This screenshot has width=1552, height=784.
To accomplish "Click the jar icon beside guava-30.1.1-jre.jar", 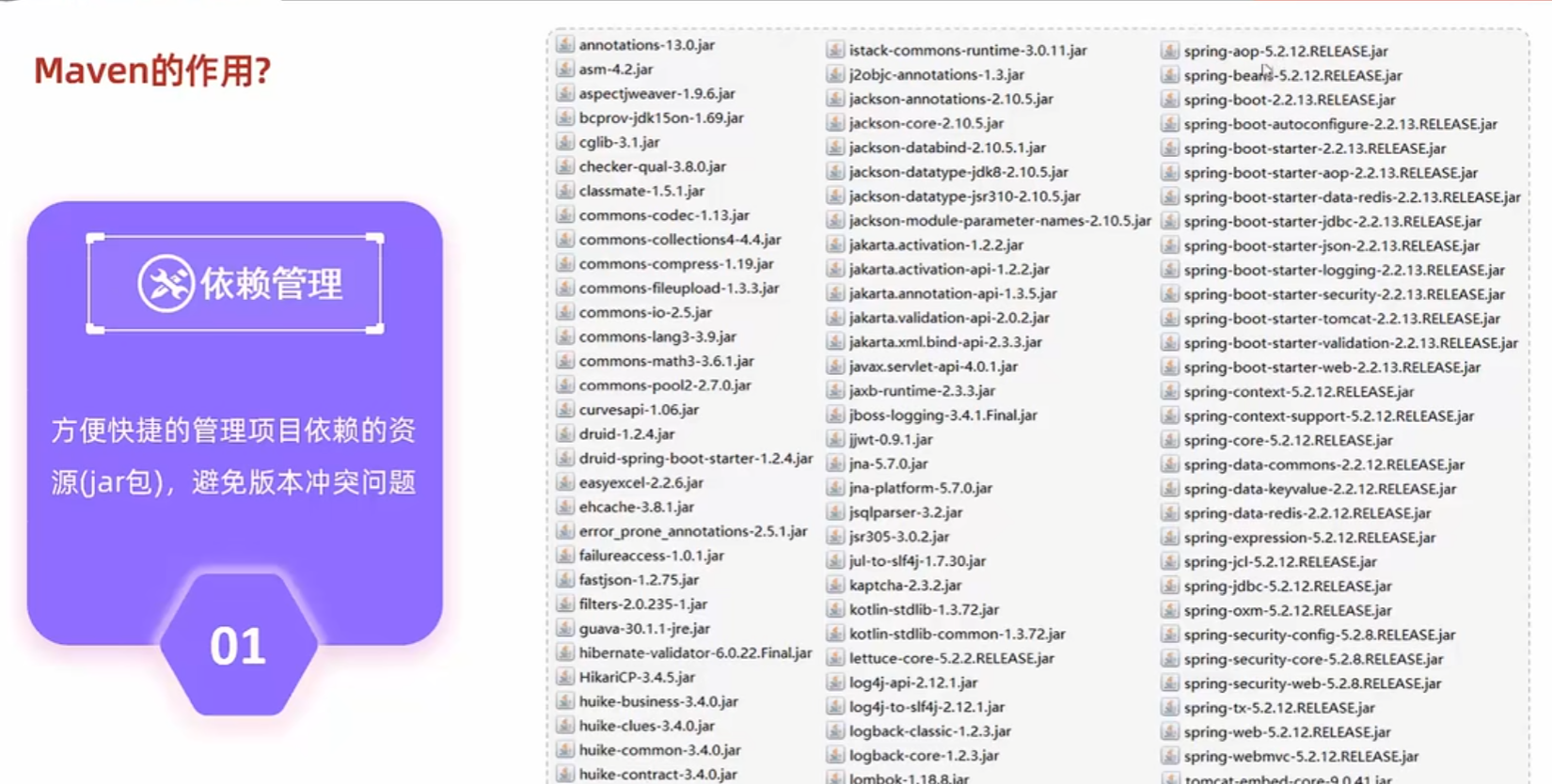I will [x=565, y=628].
